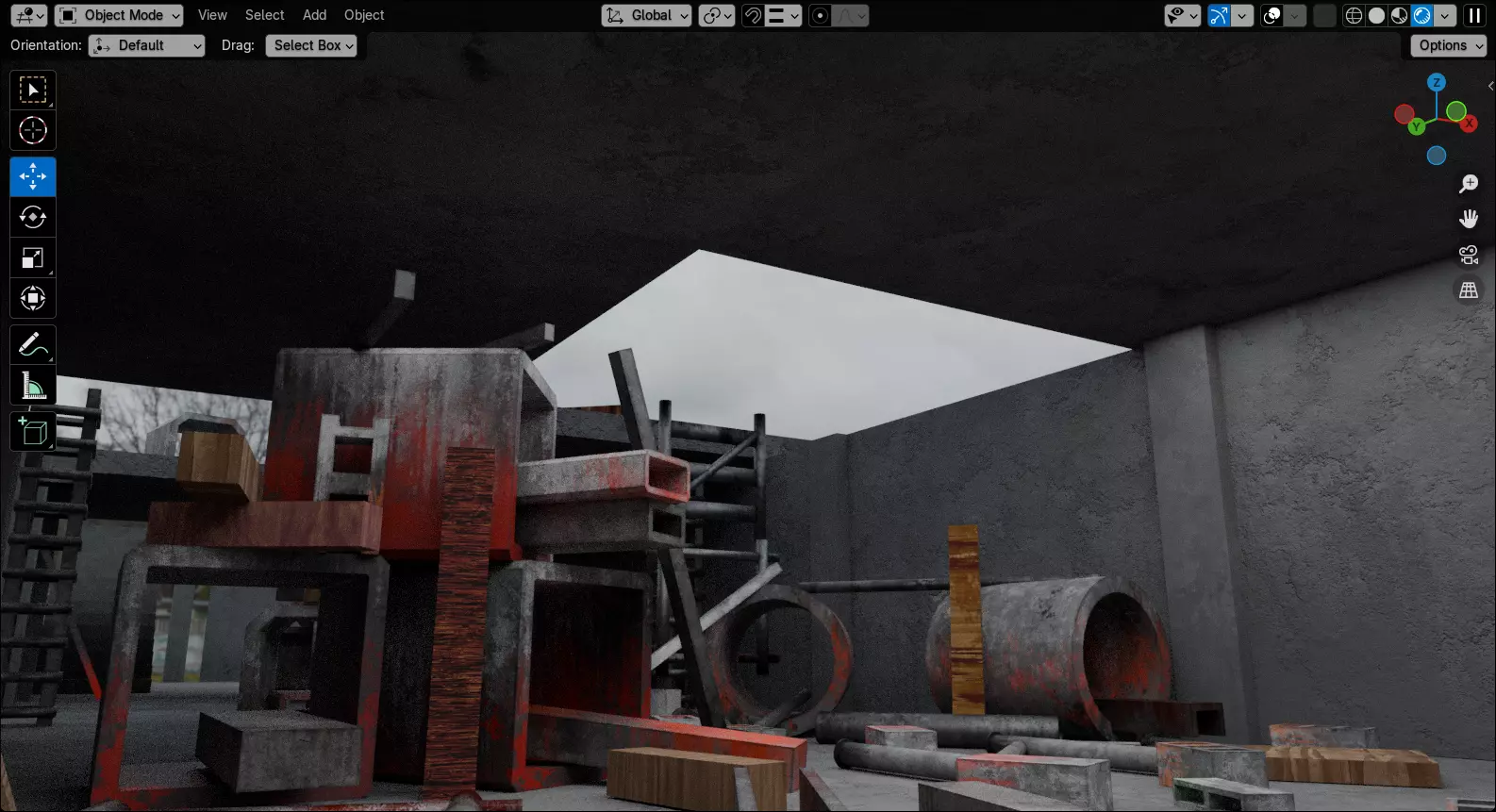Click the pan hand view icon
This screenshot has height=812, width=1496.
pyautogui.click(x=1469, y=219)
